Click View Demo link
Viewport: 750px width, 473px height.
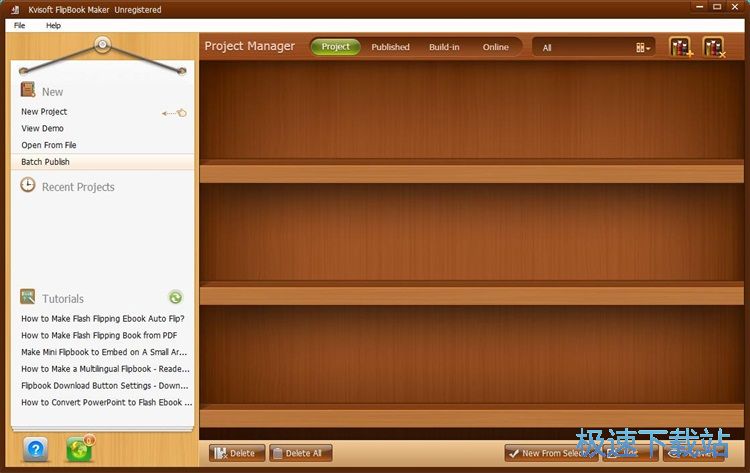tap(42, 128)
